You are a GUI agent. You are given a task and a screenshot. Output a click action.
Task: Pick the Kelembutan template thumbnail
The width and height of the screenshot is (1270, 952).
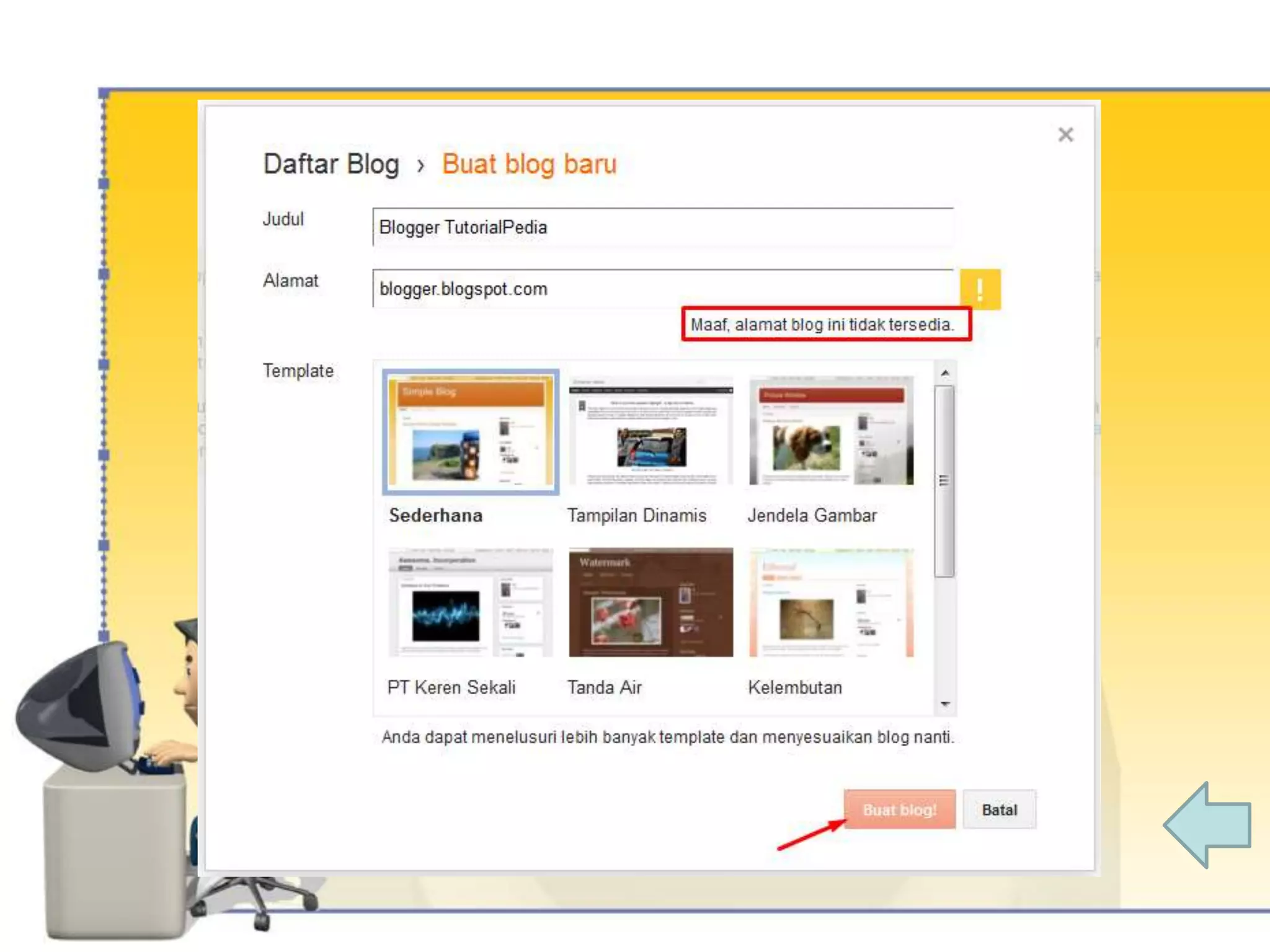click(831, 602)
